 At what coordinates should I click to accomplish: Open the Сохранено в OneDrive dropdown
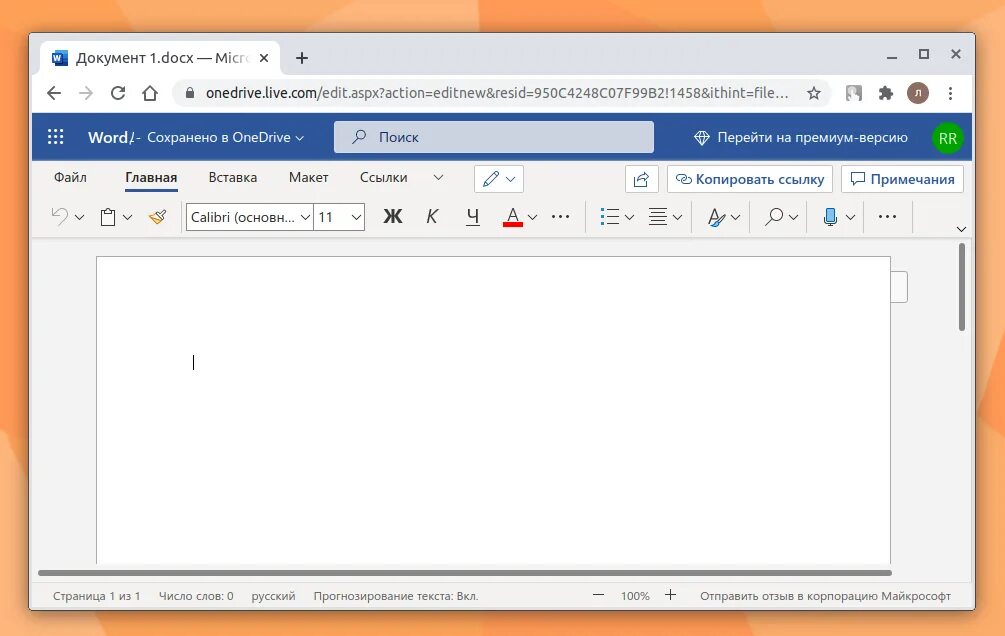click(x=226, y=137)
